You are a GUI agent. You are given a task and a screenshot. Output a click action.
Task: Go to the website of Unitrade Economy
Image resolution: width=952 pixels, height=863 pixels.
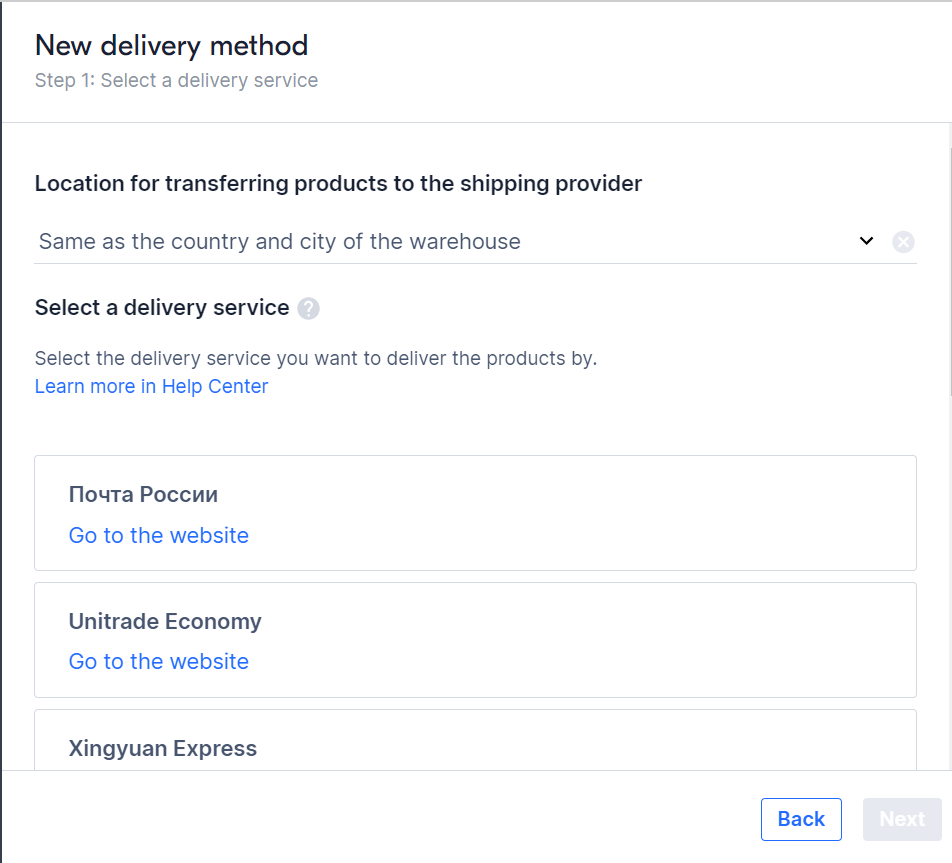(158, 661)
